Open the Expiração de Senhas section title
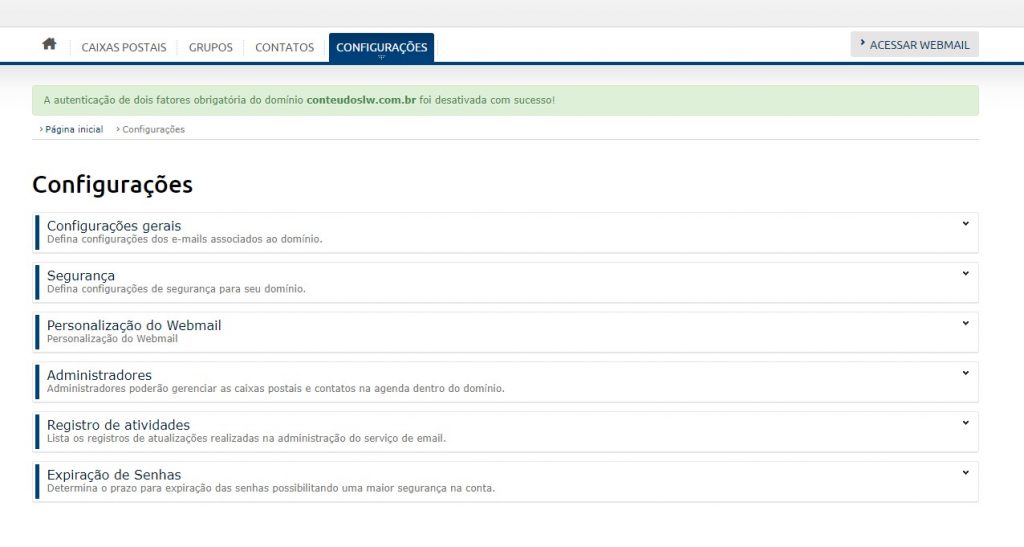 (x=114, y=475)
